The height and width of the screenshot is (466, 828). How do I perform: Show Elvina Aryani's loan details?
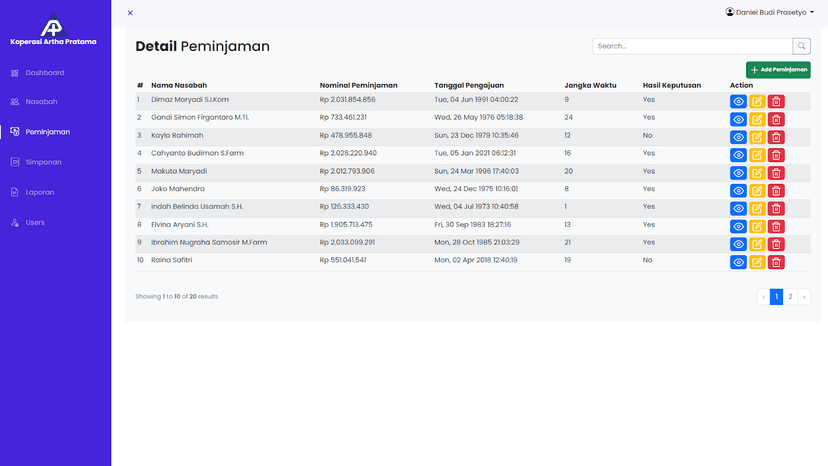[x=739, y=226]
